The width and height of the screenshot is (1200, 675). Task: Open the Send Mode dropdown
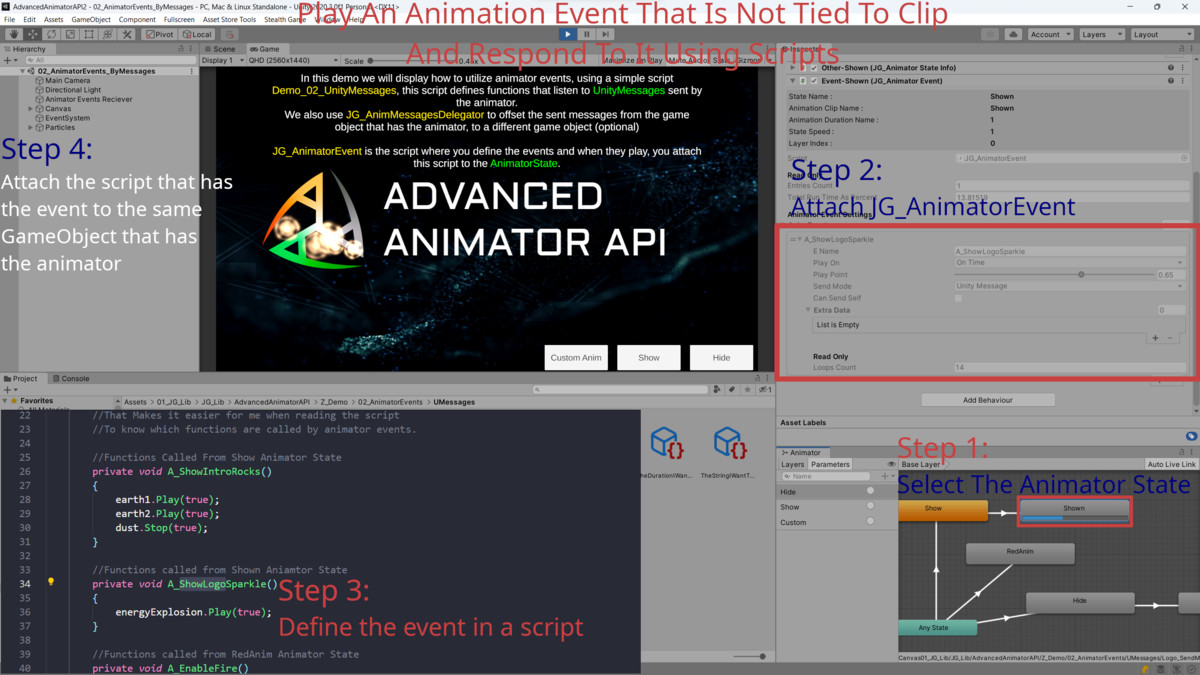(1070, 286)
